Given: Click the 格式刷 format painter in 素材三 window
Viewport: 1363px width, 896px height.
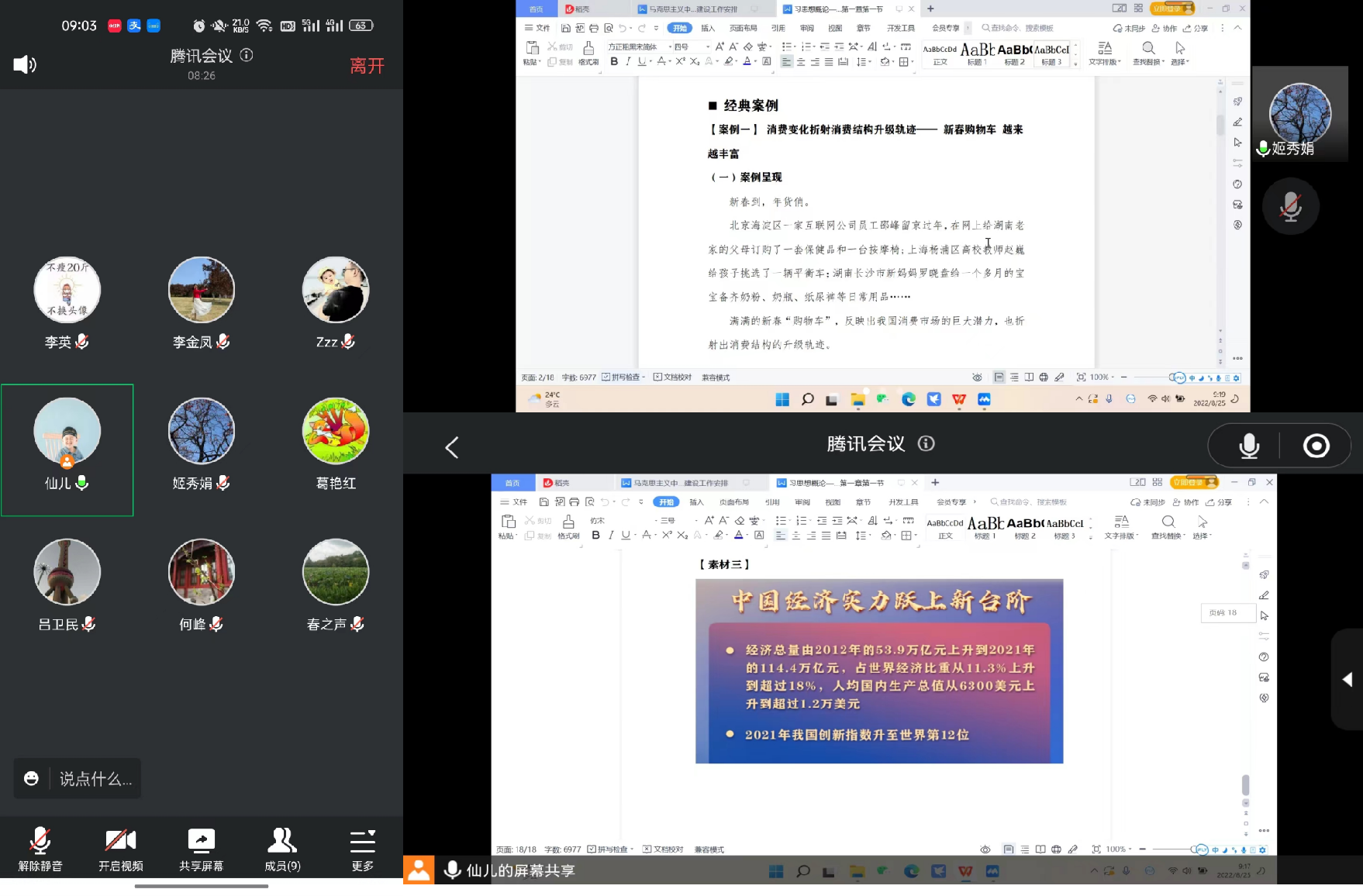Looking at the screenshot, I should 568,527.
